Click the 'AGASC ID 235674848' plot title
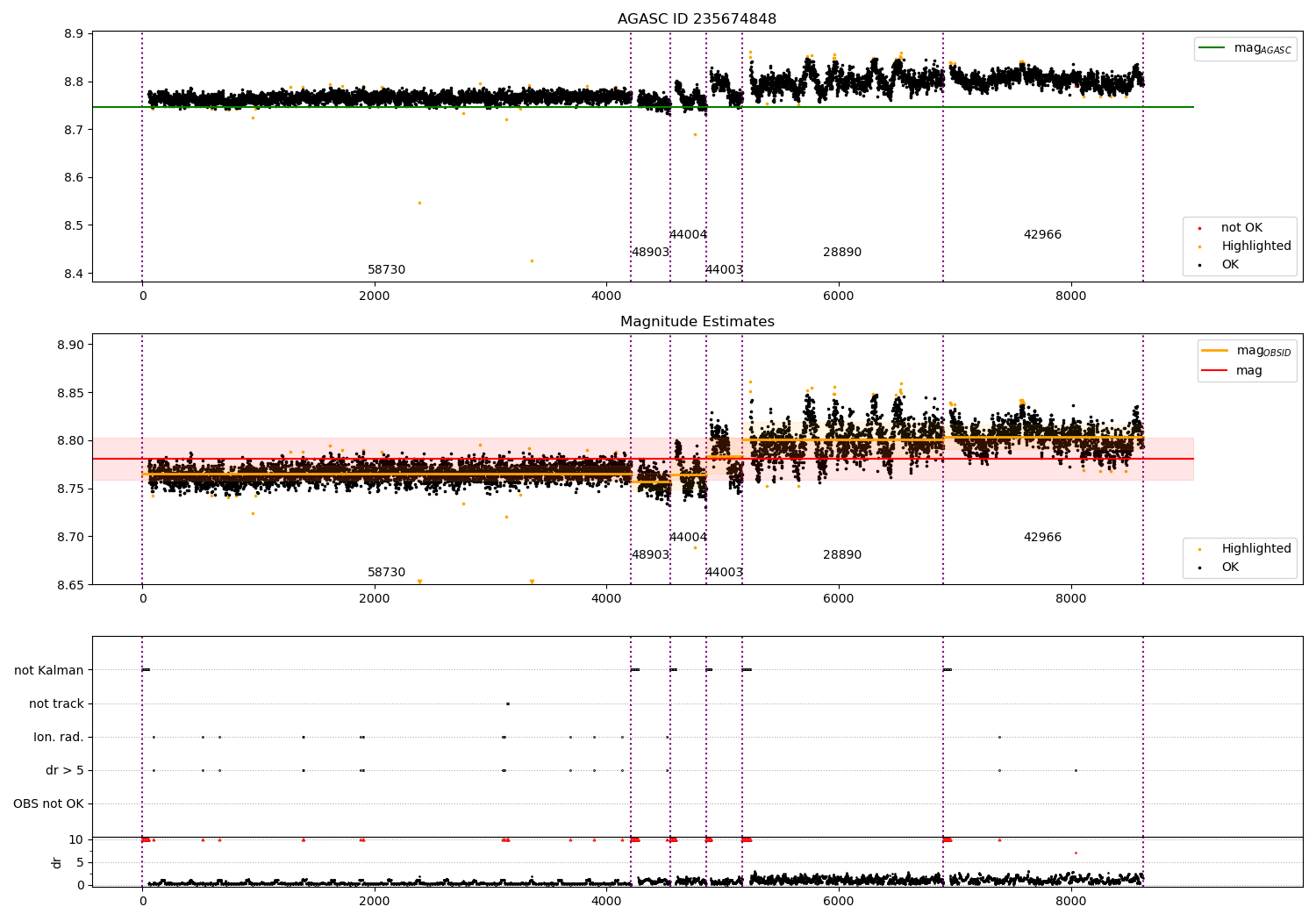The image size is (1316, 921). coord(697,19)
